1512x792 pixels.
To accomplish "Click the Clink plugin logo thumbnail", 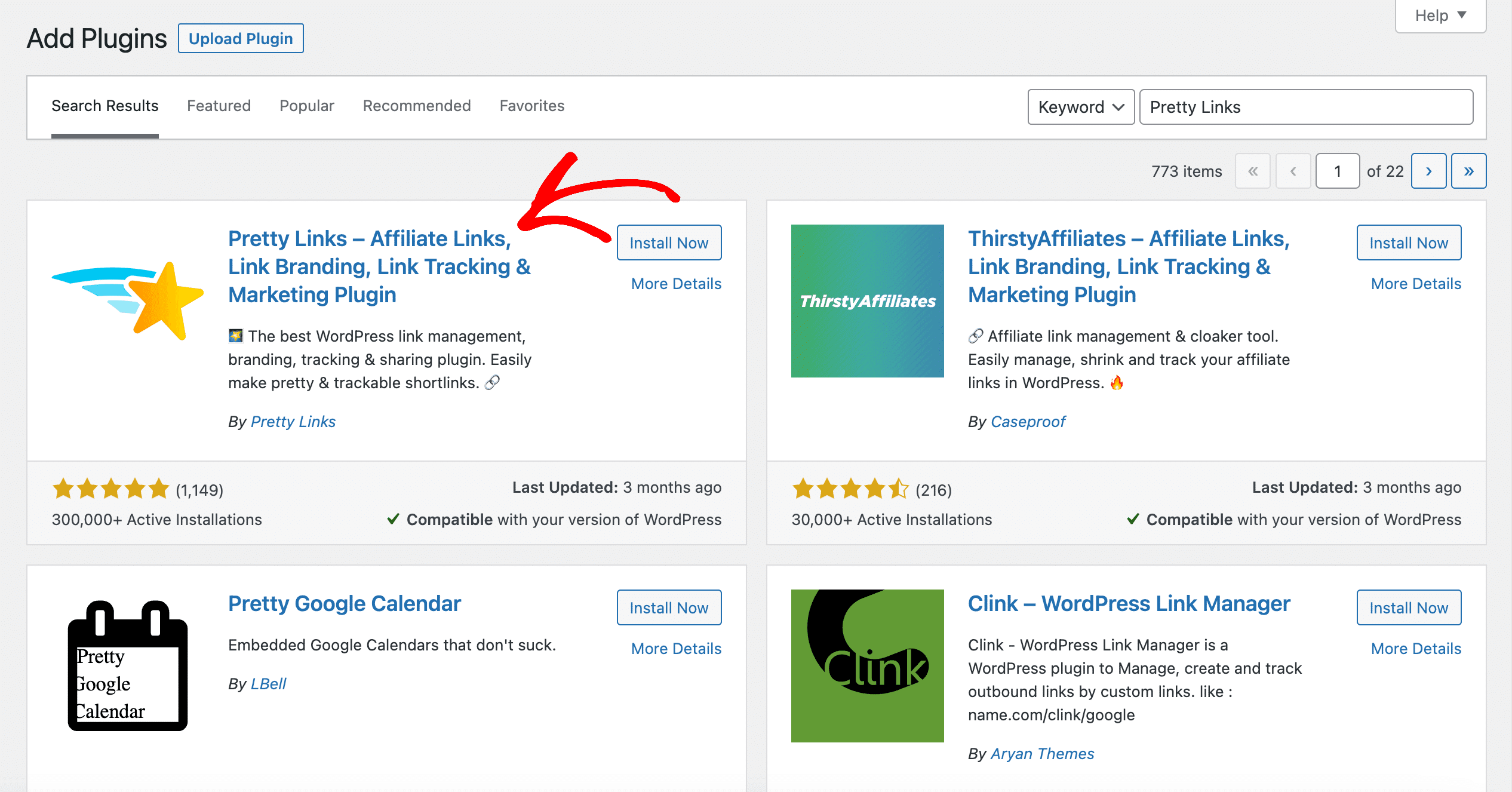I will click(x=867, y=666).
